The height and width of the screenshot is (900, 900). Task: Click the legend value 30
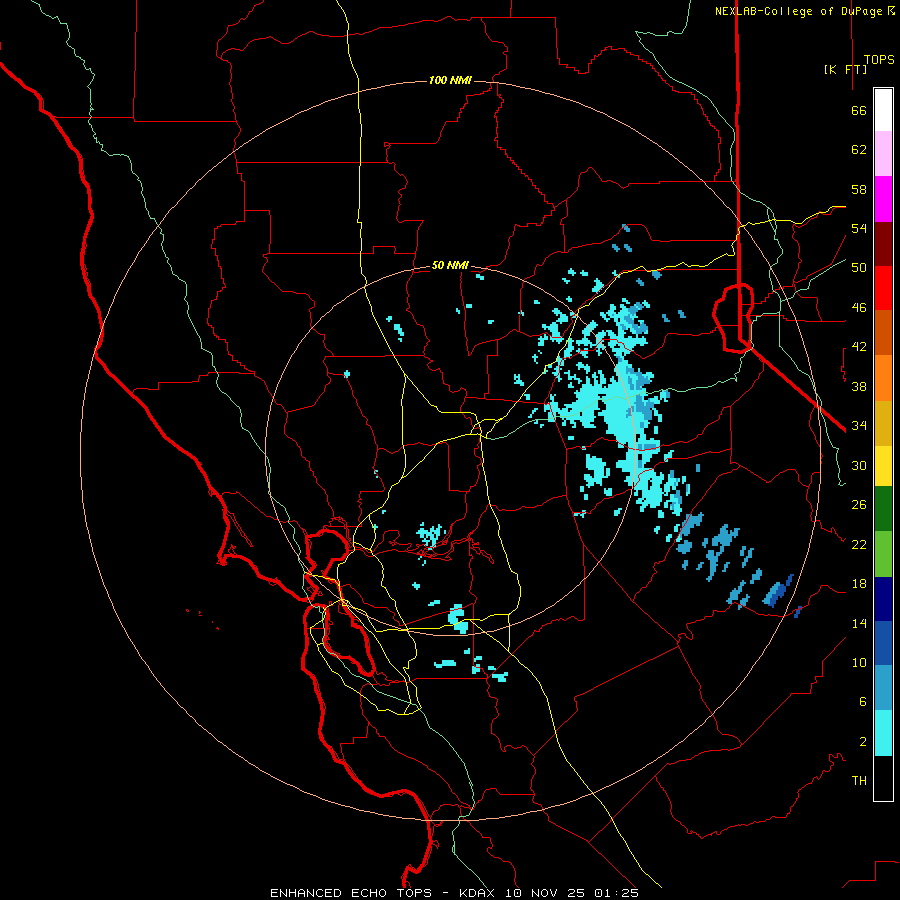coord(859,465)
